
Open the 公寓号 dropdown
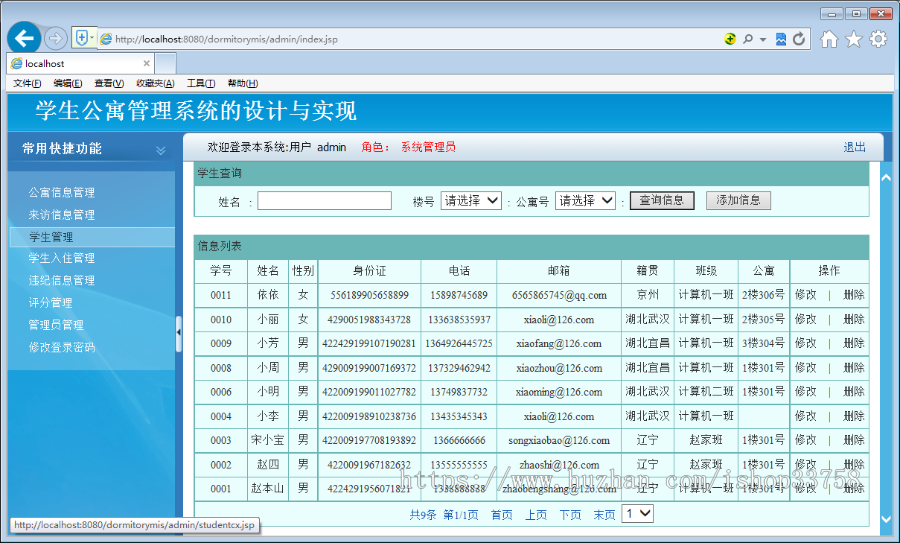click(585, 200)
